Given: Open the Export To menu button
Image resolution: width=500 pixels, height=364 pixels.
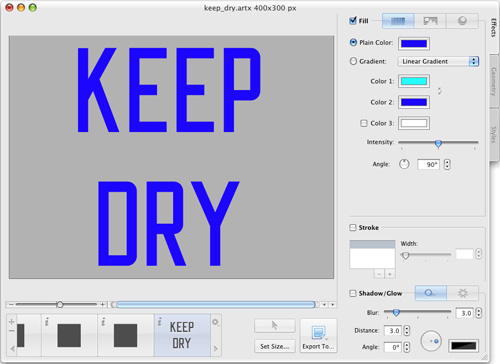Looking at the screenshot, I should tap(318, 336).
